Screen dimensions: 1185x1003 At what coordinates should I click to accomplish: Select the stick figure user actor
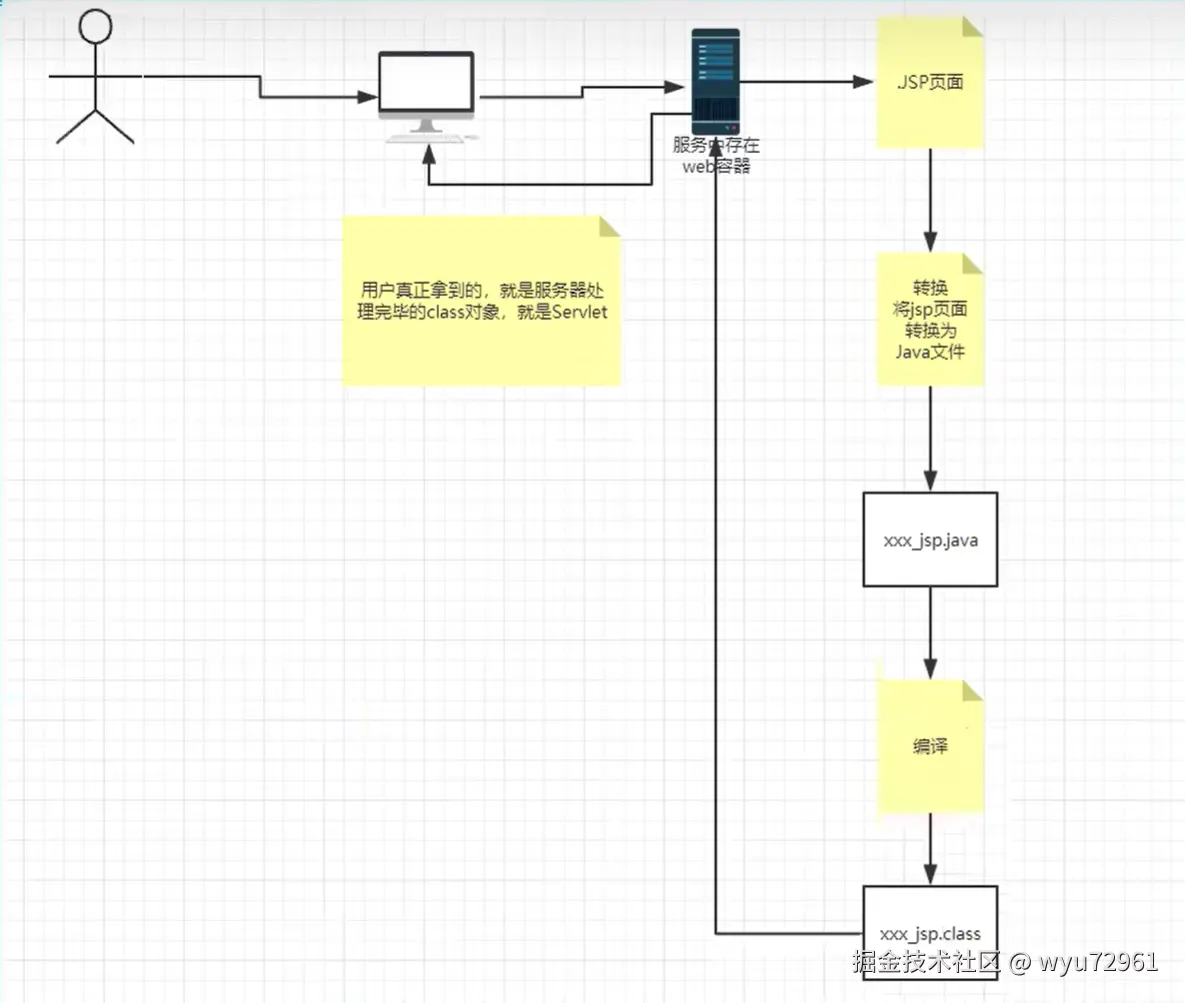[x=95, y=76]
